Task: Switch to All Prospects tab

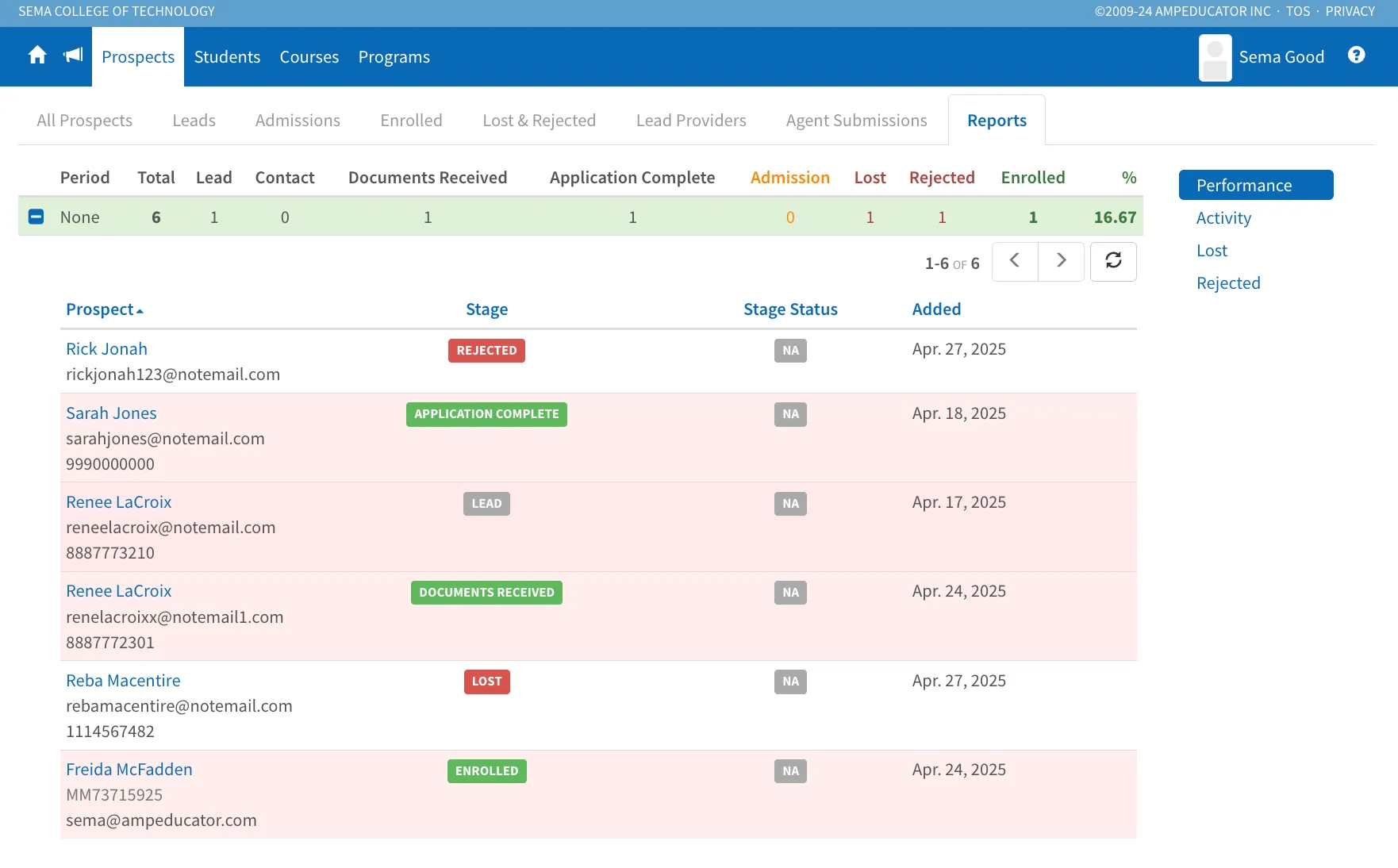Action: 85,121
